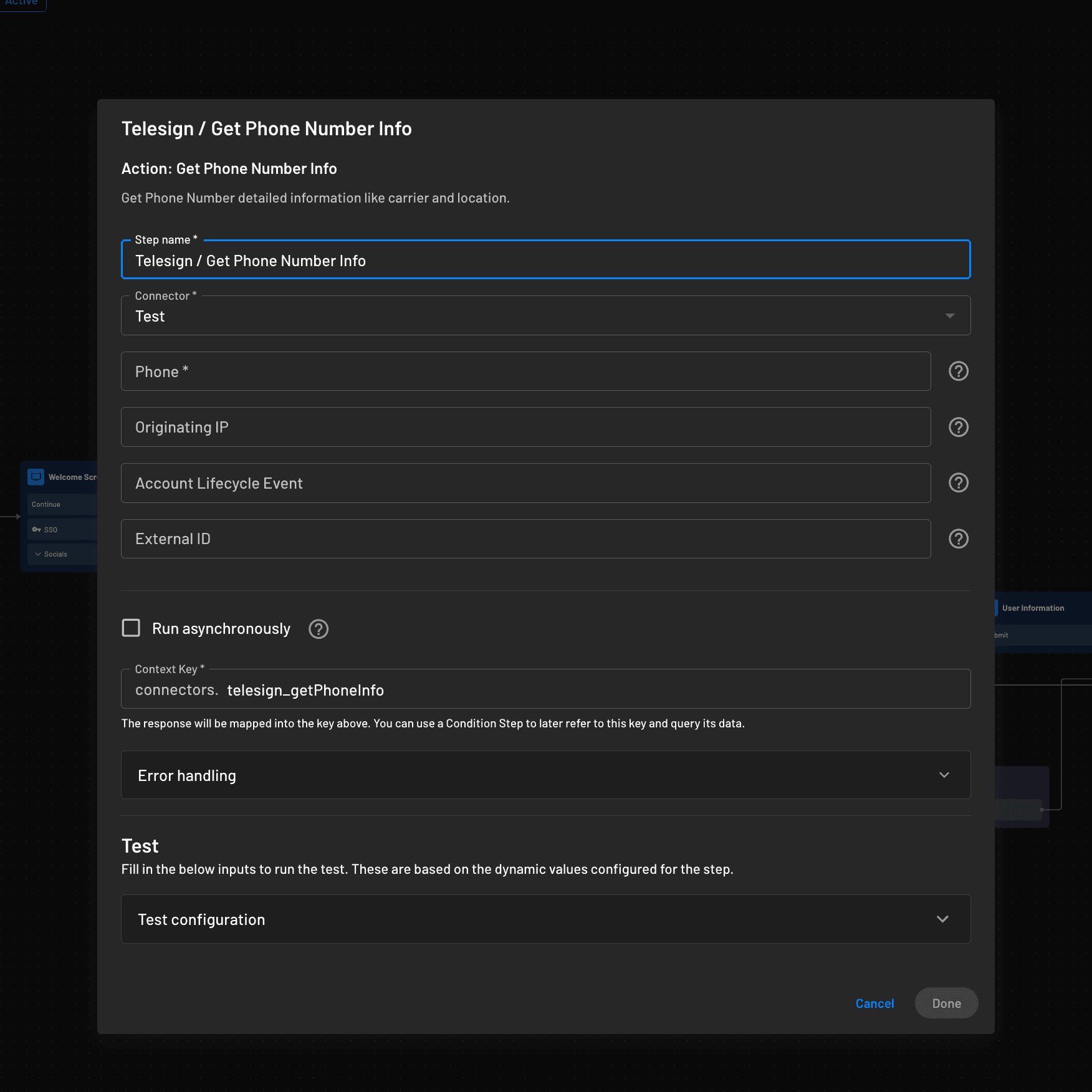Click the help icon beside Run asynchronously
1092x1092 pixels.
click(318, 629)
